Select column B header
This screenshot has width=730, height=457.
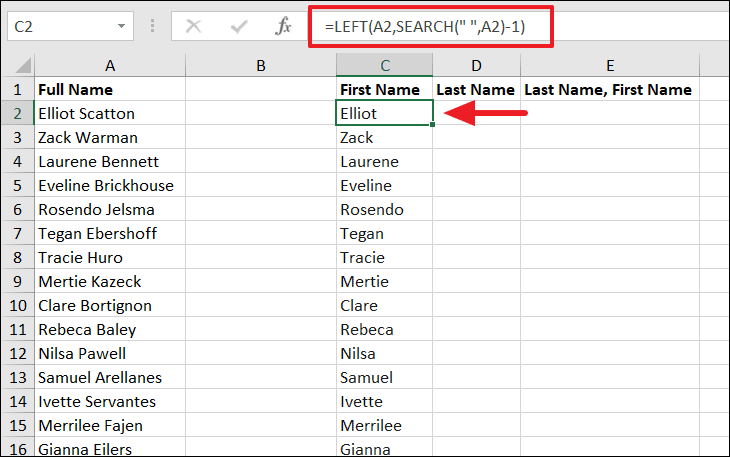coord(261,66)
